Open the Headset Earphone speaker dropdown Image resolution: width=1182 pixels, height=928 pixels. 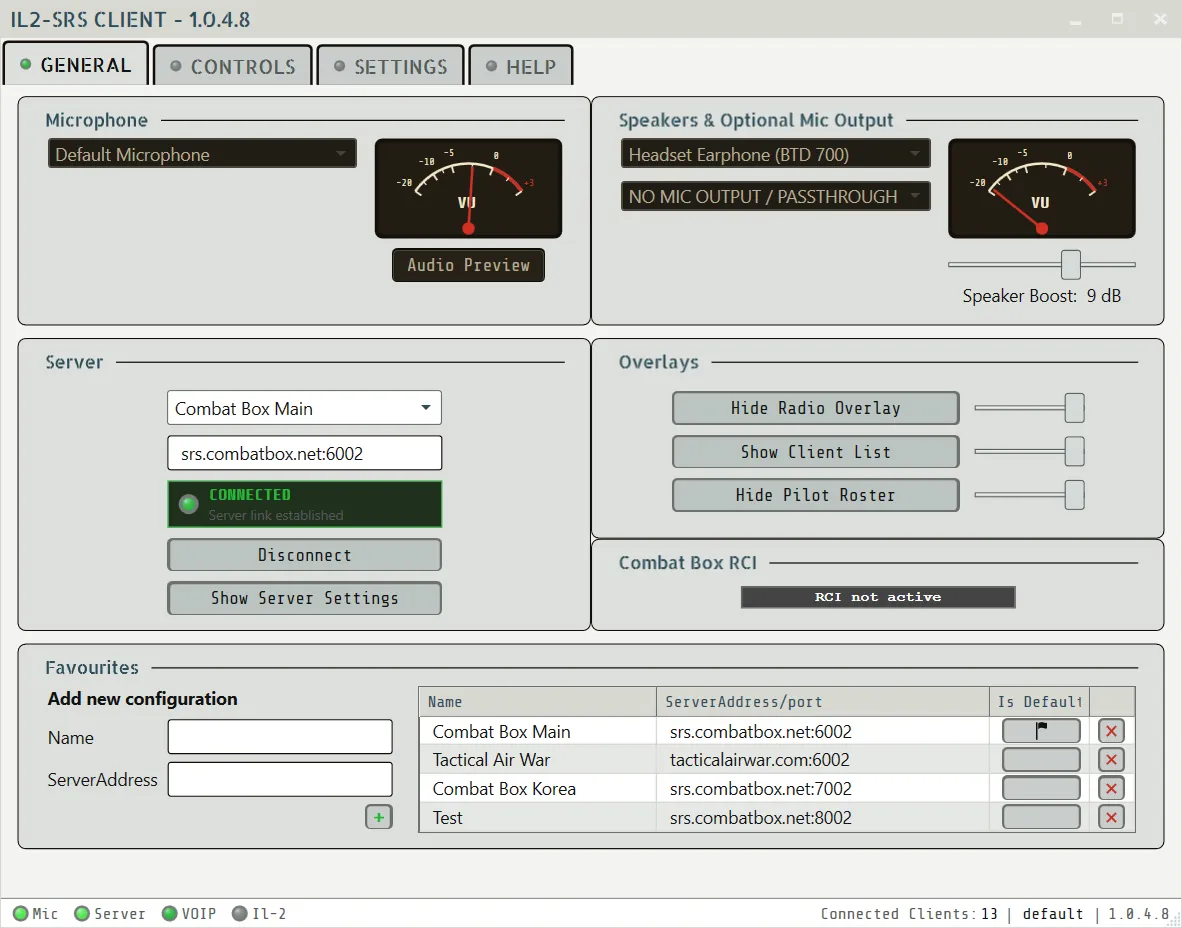click(x=776, y=154)
